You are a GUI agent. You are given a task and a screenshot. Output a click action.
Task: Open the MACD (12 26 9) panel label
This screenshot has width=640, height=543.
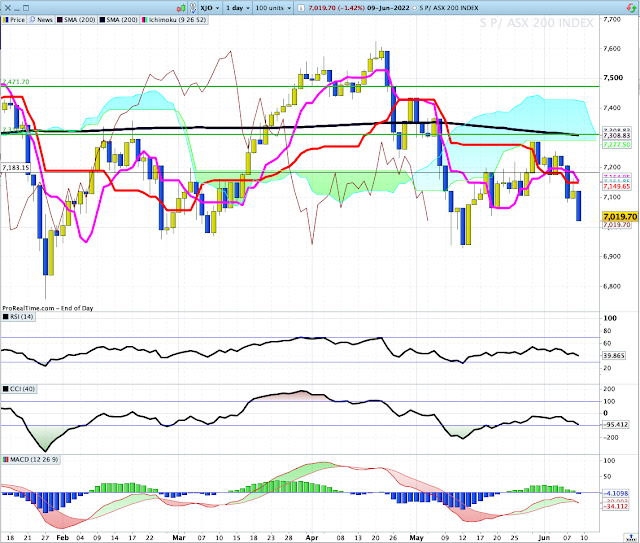[31, 459]
